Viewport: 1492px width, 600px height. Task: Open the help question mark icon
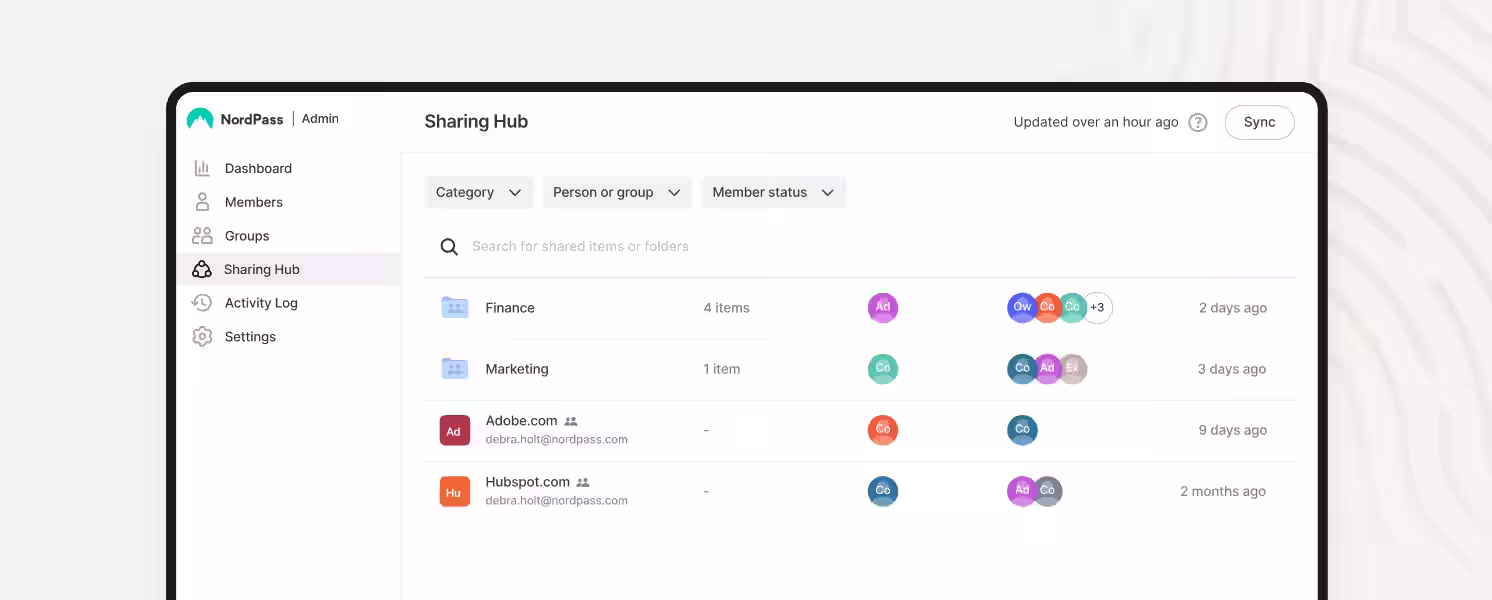pos(1197,122)
